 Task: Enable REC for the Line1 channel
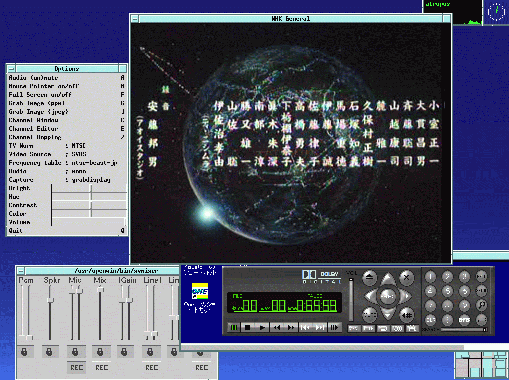[151, 367]
